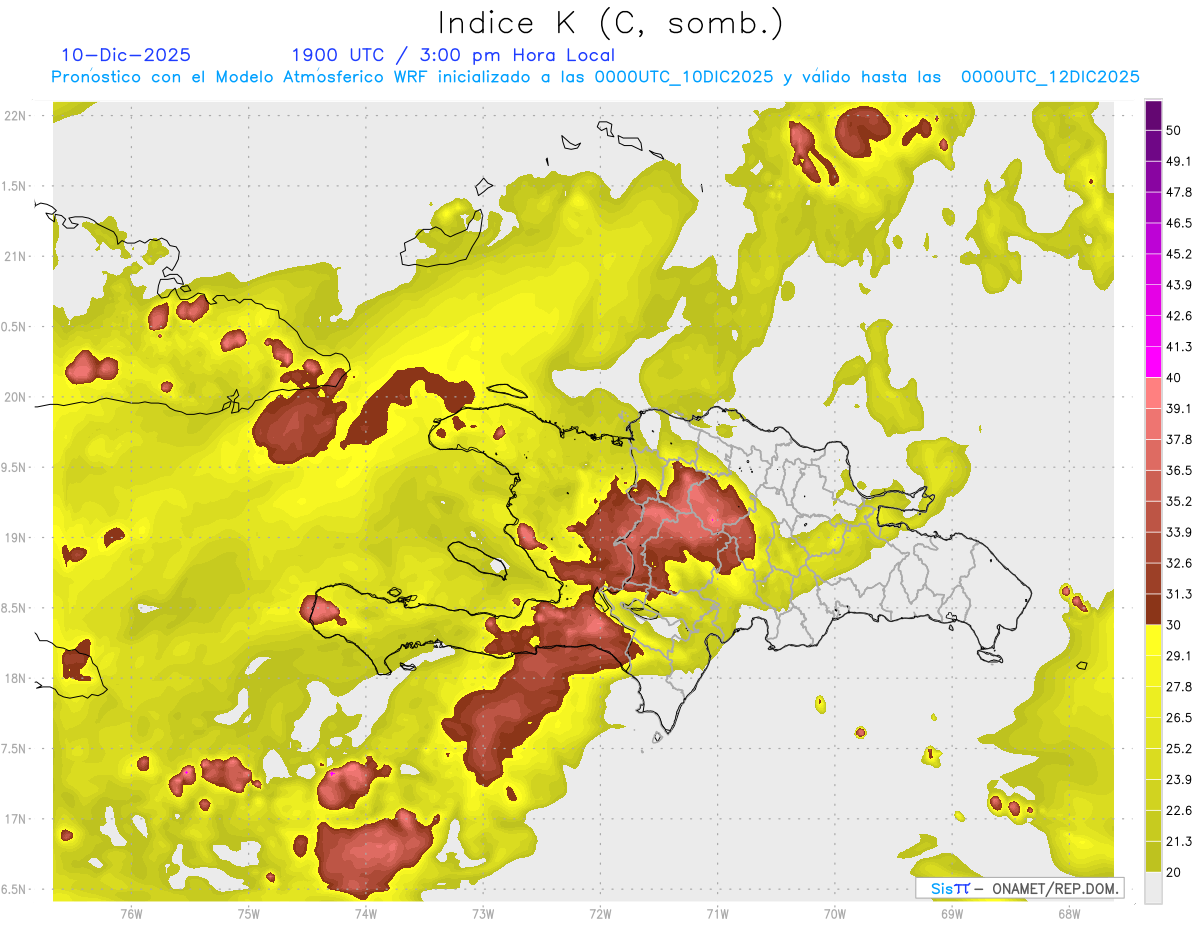This screenshot has width=1200, height=927.
Task: Pick the gray swatch below the 20 mark
Action: pyautogui.click(x=1153, y=888)
